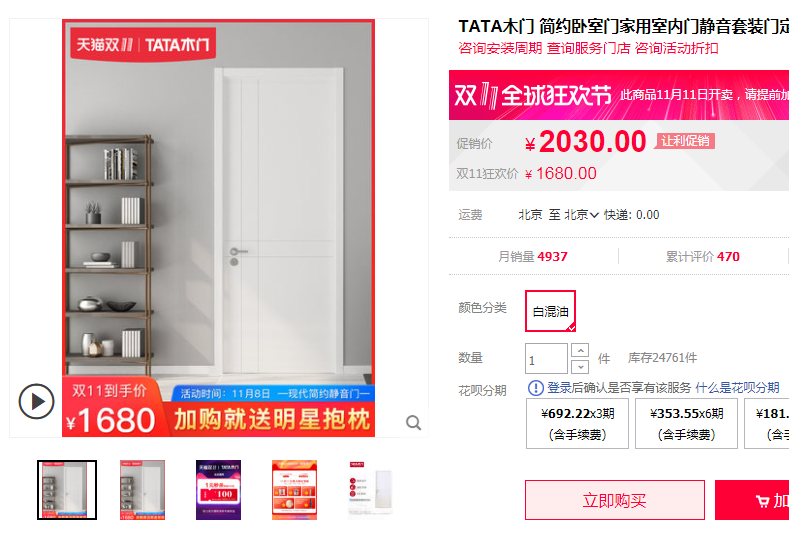Viewport: 789px width, 540px height.
Task: Open the 累计评价 470 reviews tab
Action: pyautogui.click(x=702, y=257)
